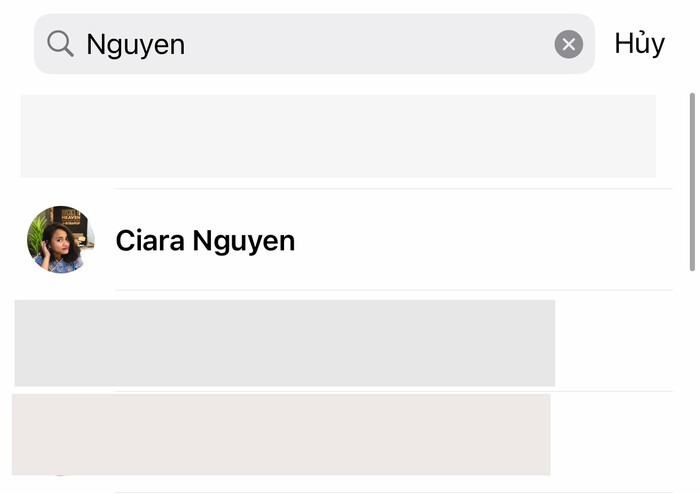The width and height of the screenshot is (700, 494).
Task: Open Ciara Nguyen's profile photo
Action: click(61, 240)
